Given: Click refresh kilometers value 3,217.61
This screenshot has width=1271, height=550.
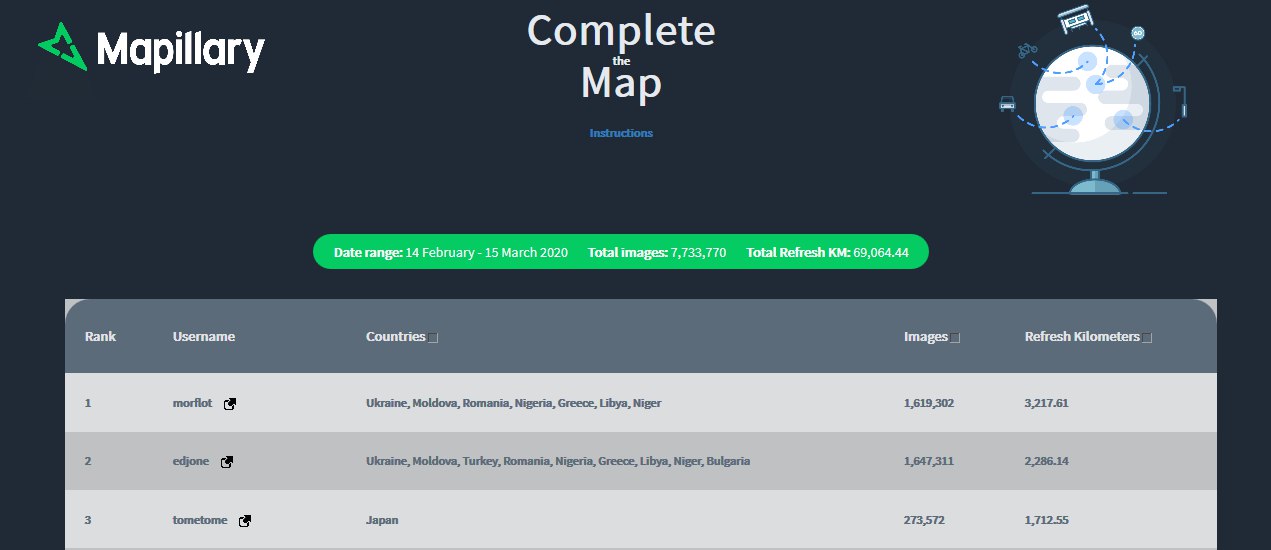Looking at the screenshot, I should (x=1047, y=403).
